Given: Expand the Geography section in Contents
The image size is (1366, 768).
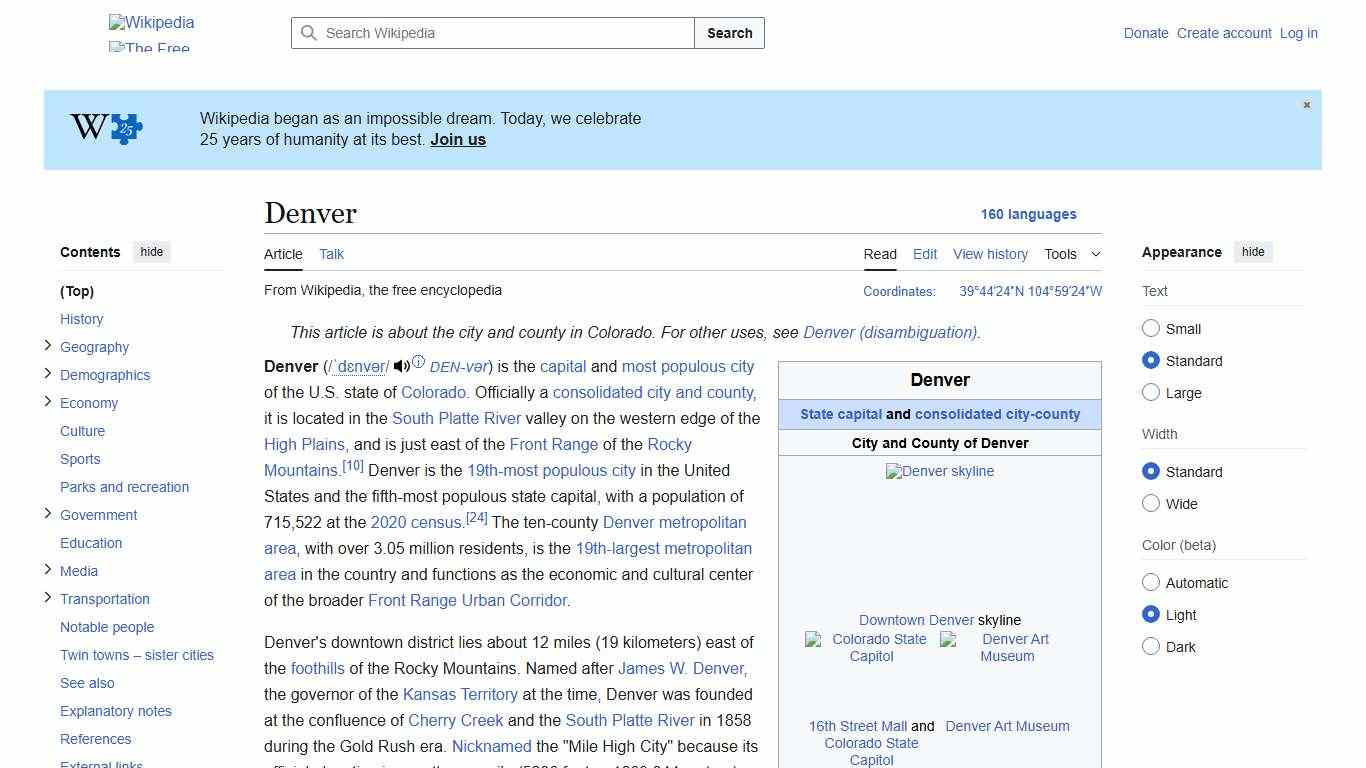Looking at the screenshot, I should pyautogui.click(x=47, y=346).
